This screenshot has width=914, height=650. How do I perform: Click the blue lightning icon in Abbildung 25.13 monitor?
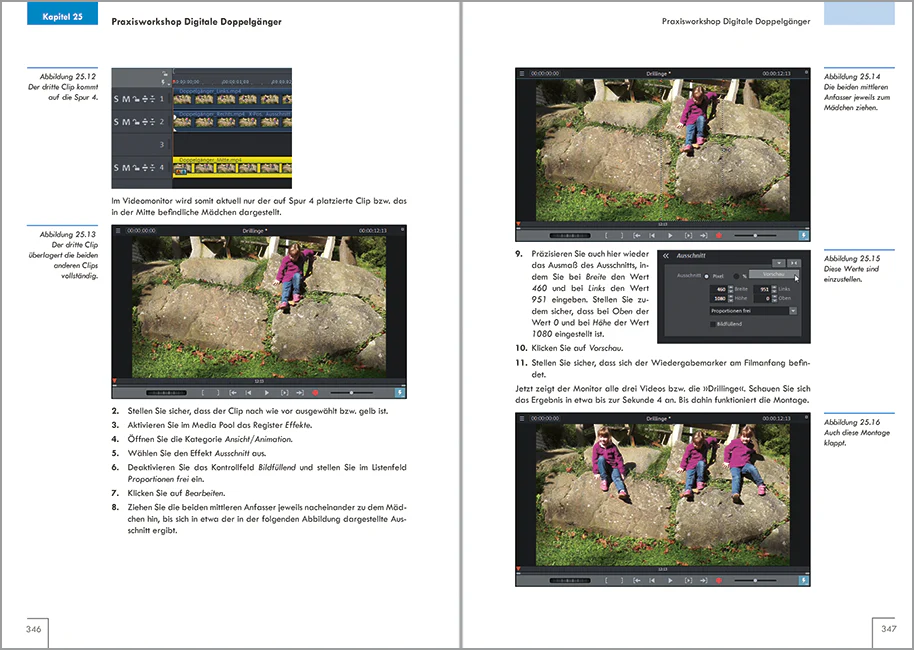click(x=400, y=393)
